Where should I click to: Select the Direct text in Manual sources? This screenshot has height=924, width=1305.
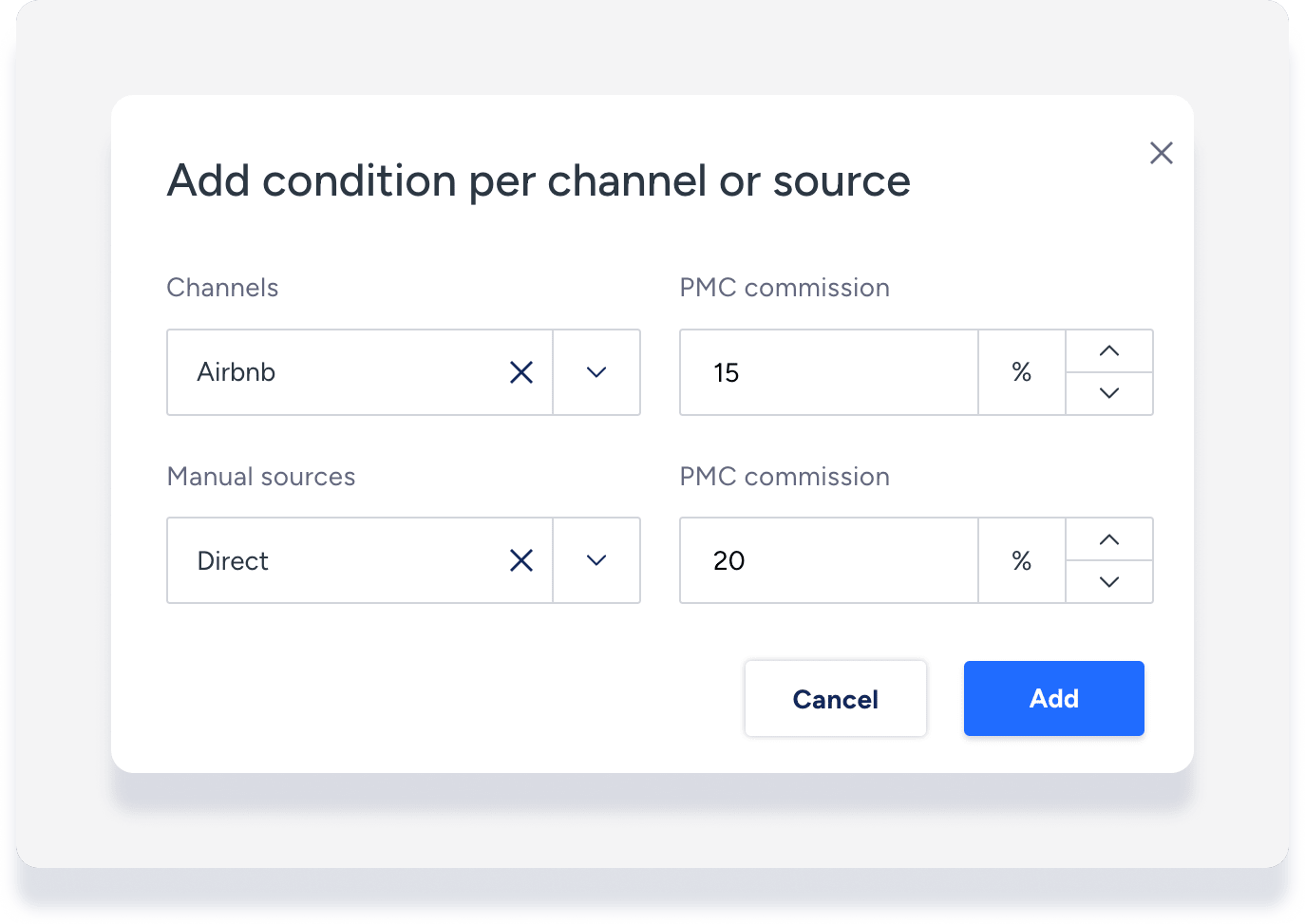[233, 560]
